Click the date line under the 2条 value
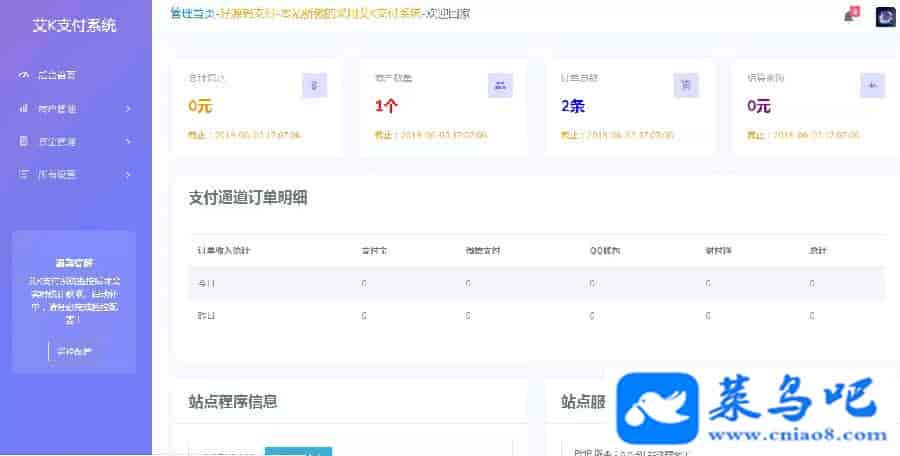 tap(617, 135)
